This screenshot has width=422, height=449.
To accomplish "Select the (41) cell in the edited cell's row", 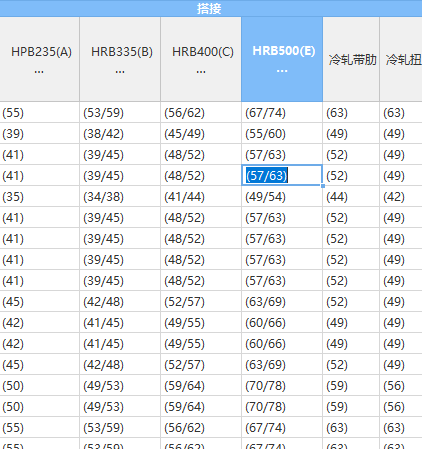I will click(40, 175).
